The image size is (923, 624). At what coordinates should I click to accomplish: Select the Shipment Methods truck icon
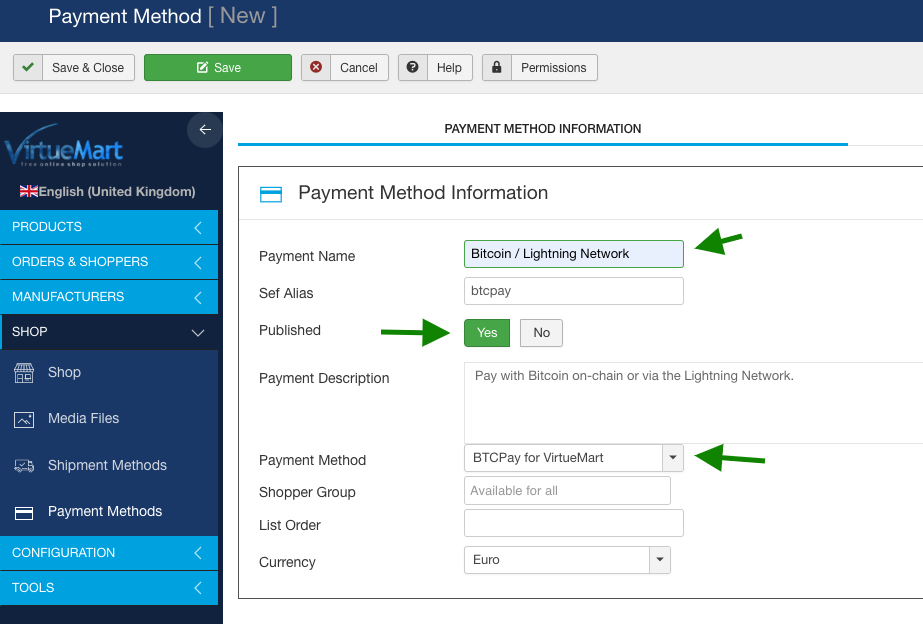25,465
